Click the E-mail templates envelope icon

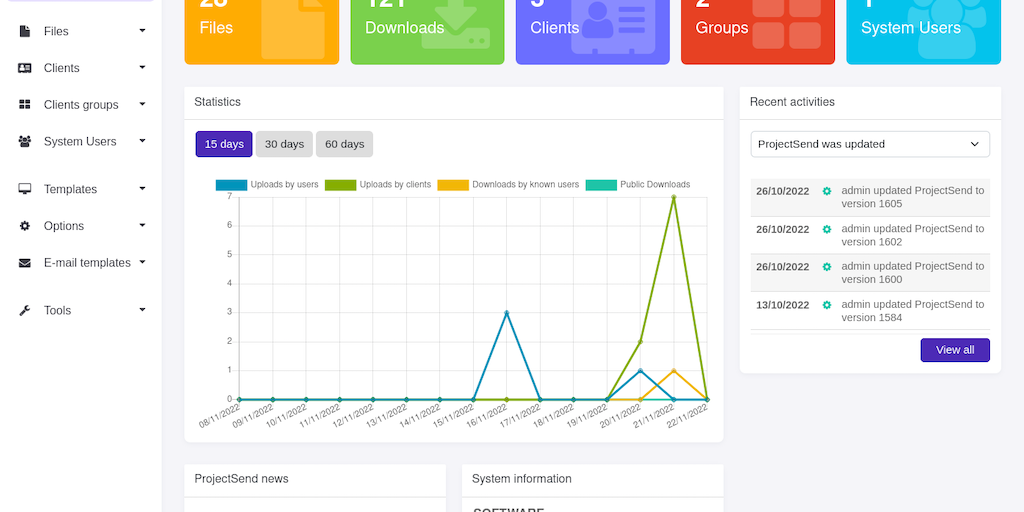click(x=25, y=263)
